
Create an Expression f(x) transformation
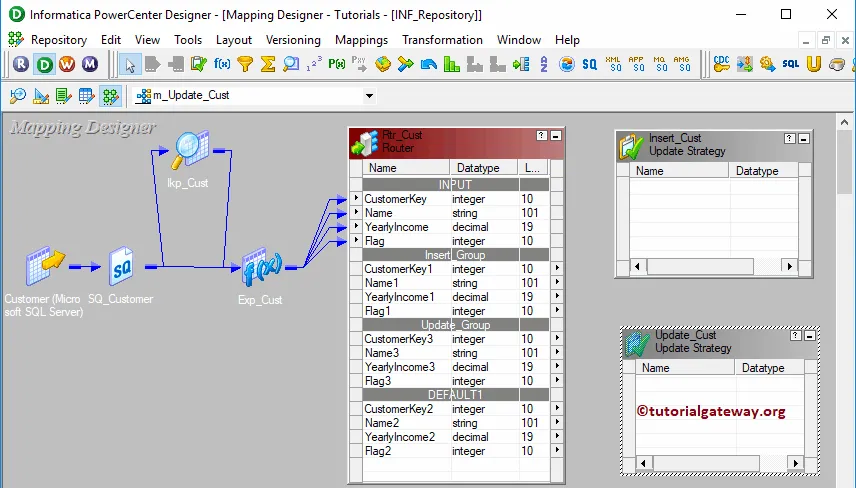click(x=222, y=64)
